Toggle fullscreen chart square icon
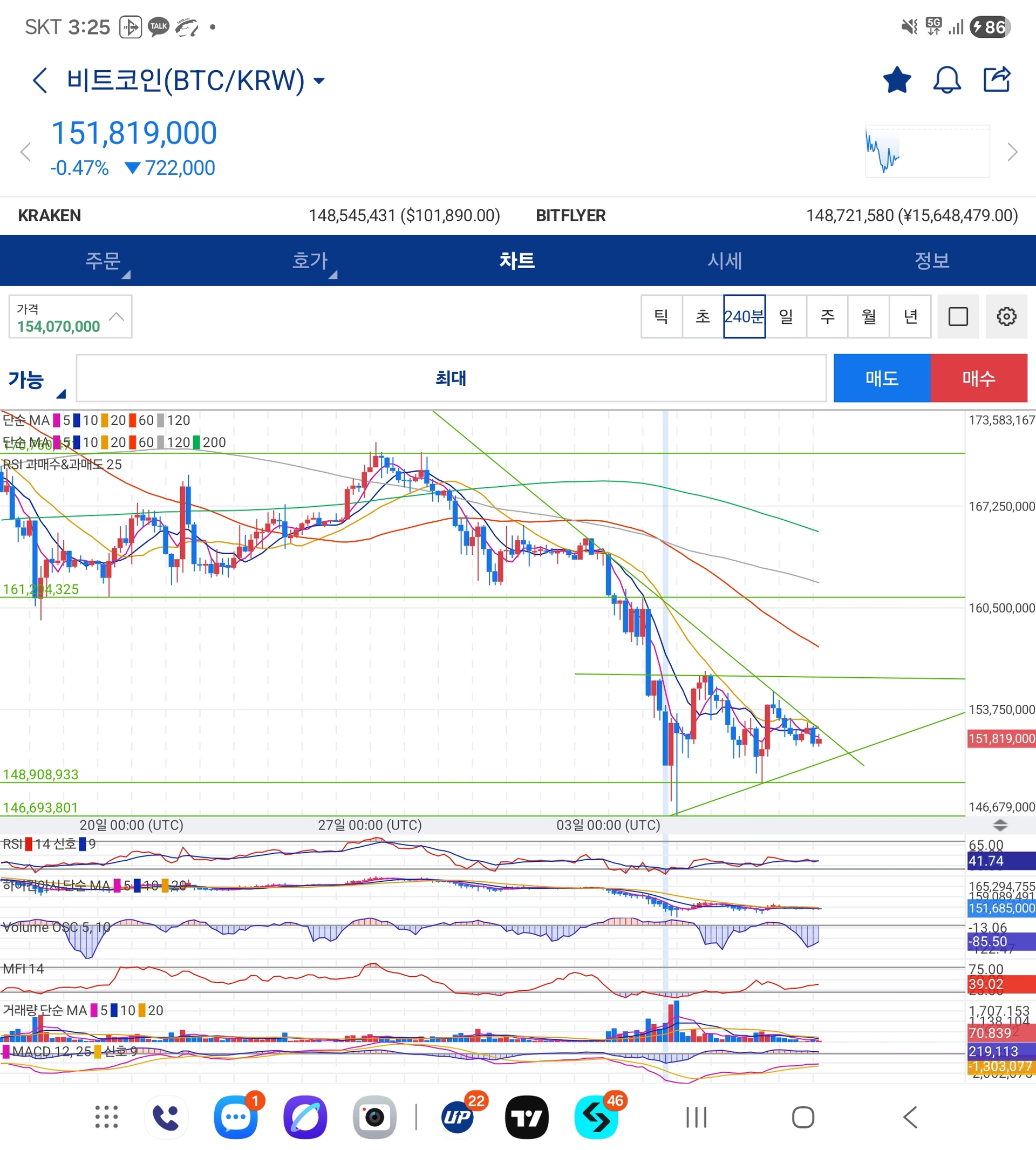1036x1150 pixels. pos(958,317)
